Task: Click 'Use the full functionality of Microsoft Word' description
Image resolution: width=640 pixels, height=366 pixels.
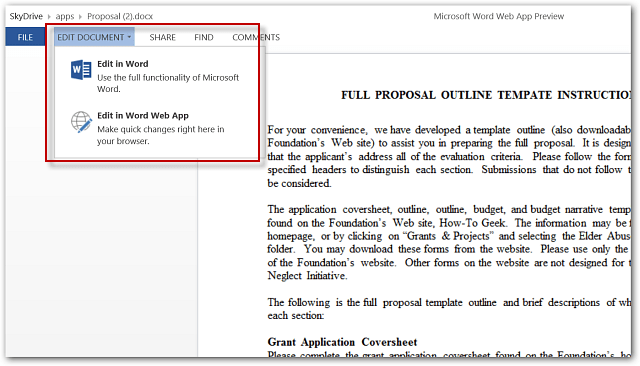Action: coord(168,83)
